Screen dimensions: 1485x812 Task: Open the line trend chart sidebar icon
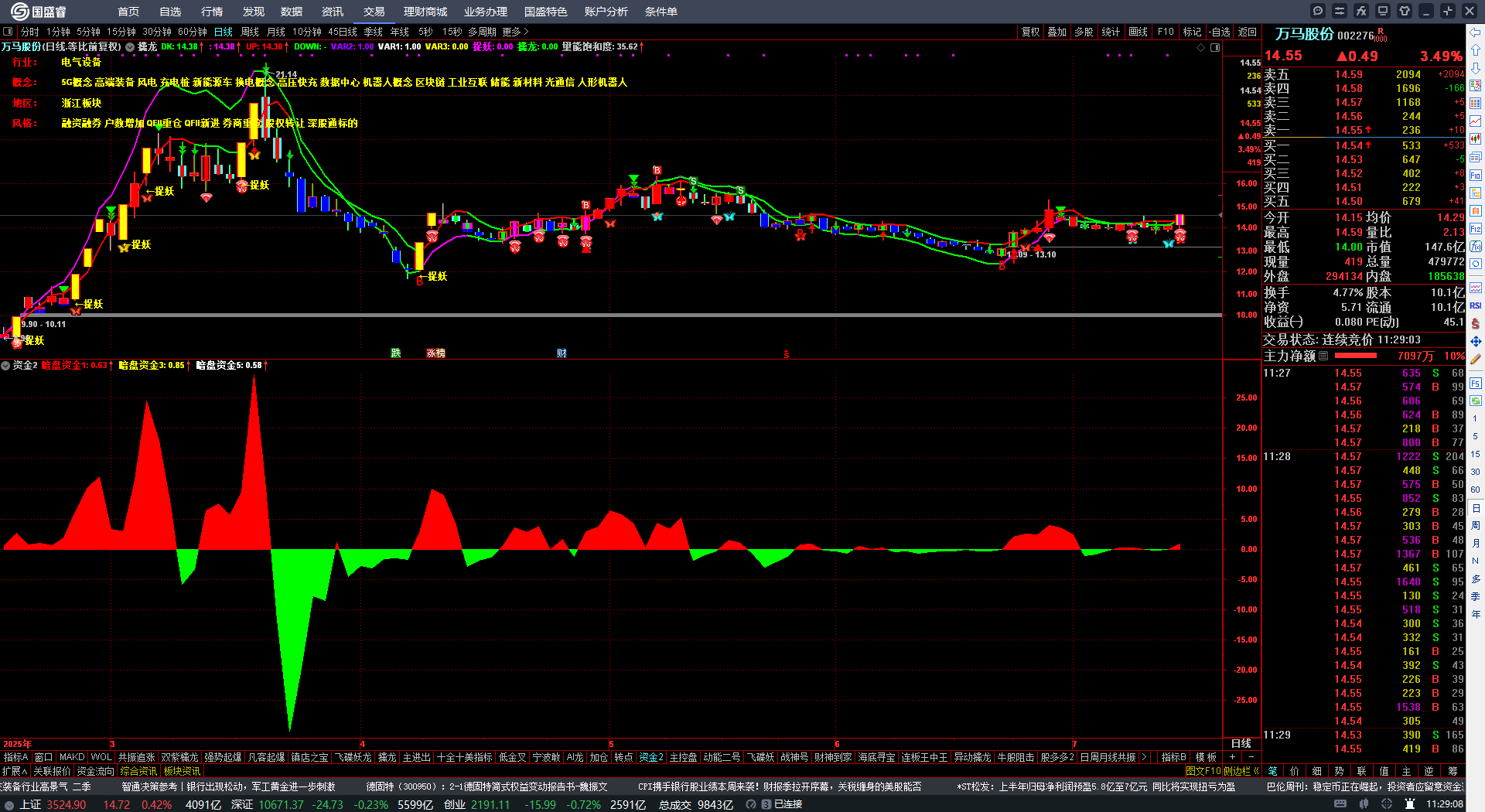pyautogui.click(x=1476, y=121)
